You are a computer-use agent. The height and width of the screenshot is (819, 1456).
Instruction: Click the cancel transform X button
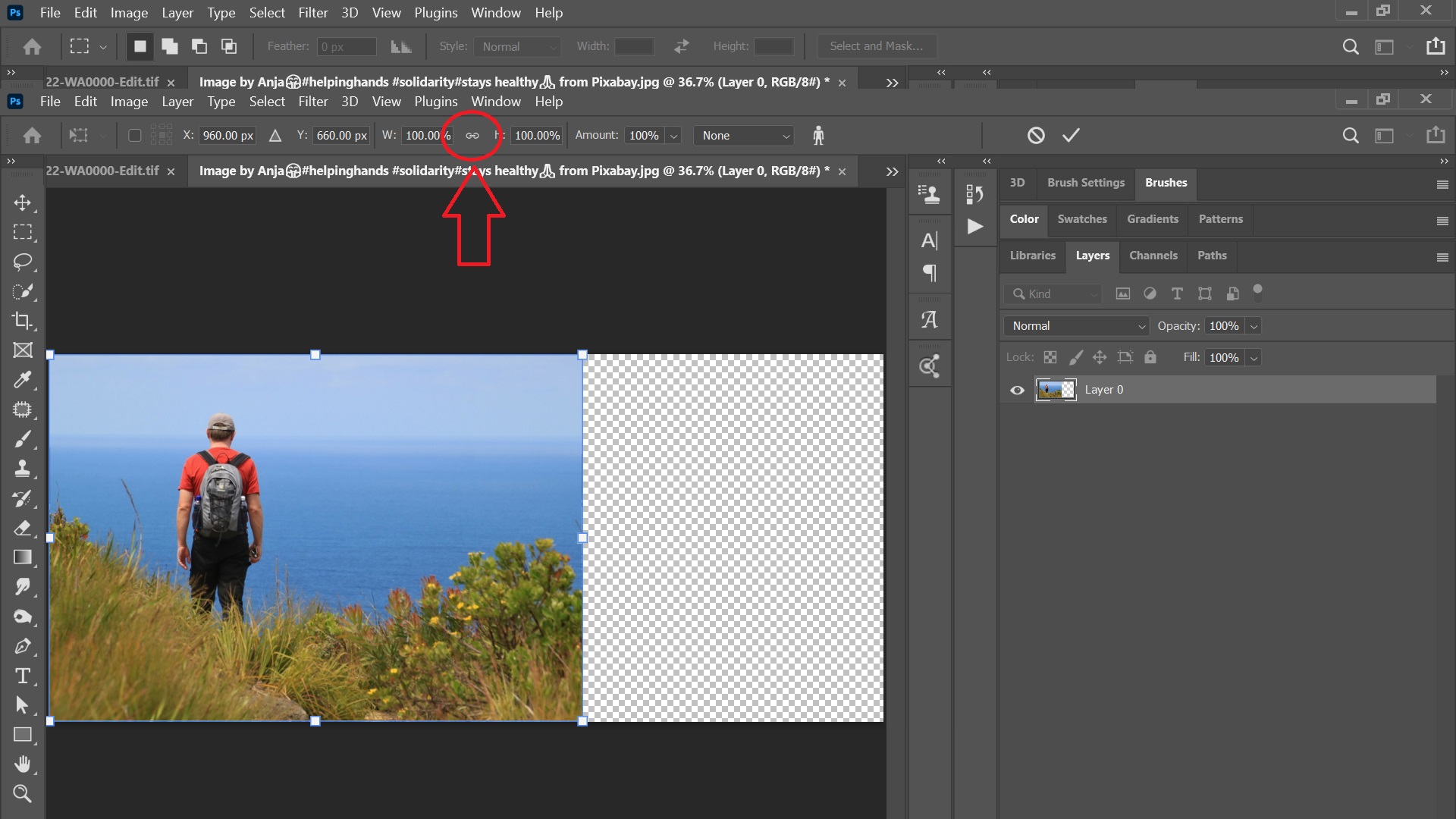coord(1036,134)
